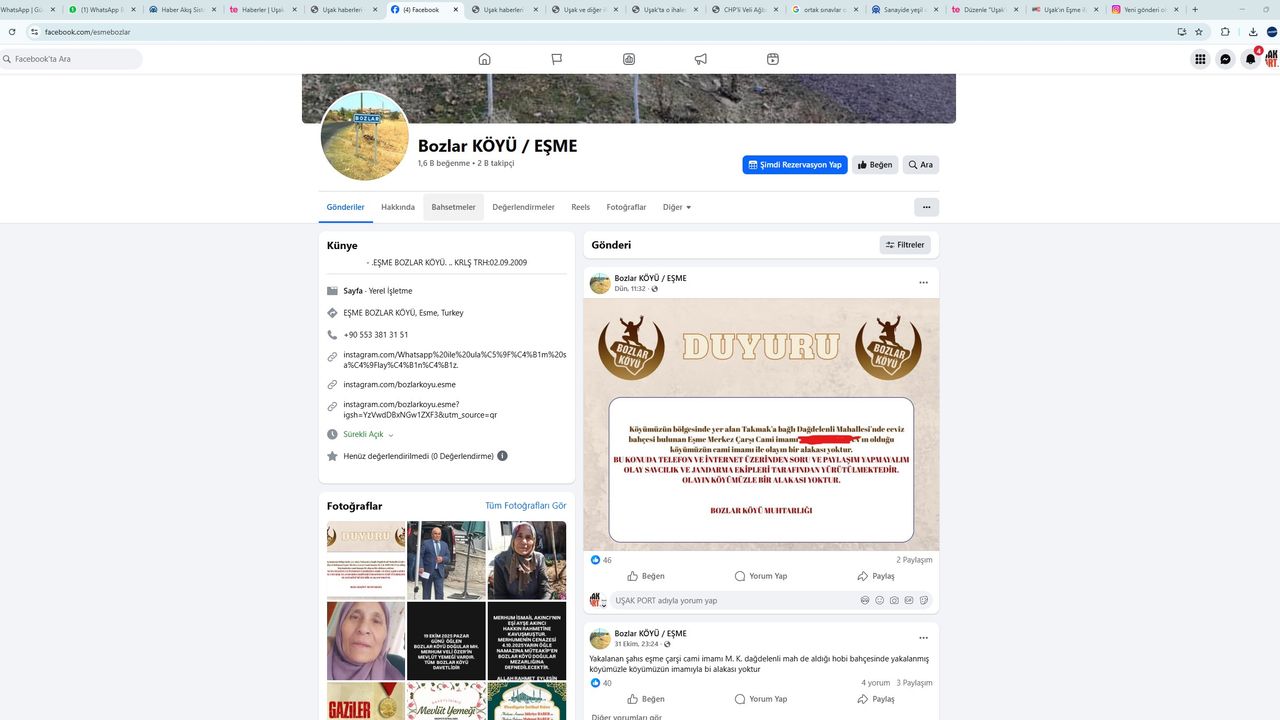The image size is (1280, 720).
Task: Open the notifications bell icon
Action: [1250, 59]
